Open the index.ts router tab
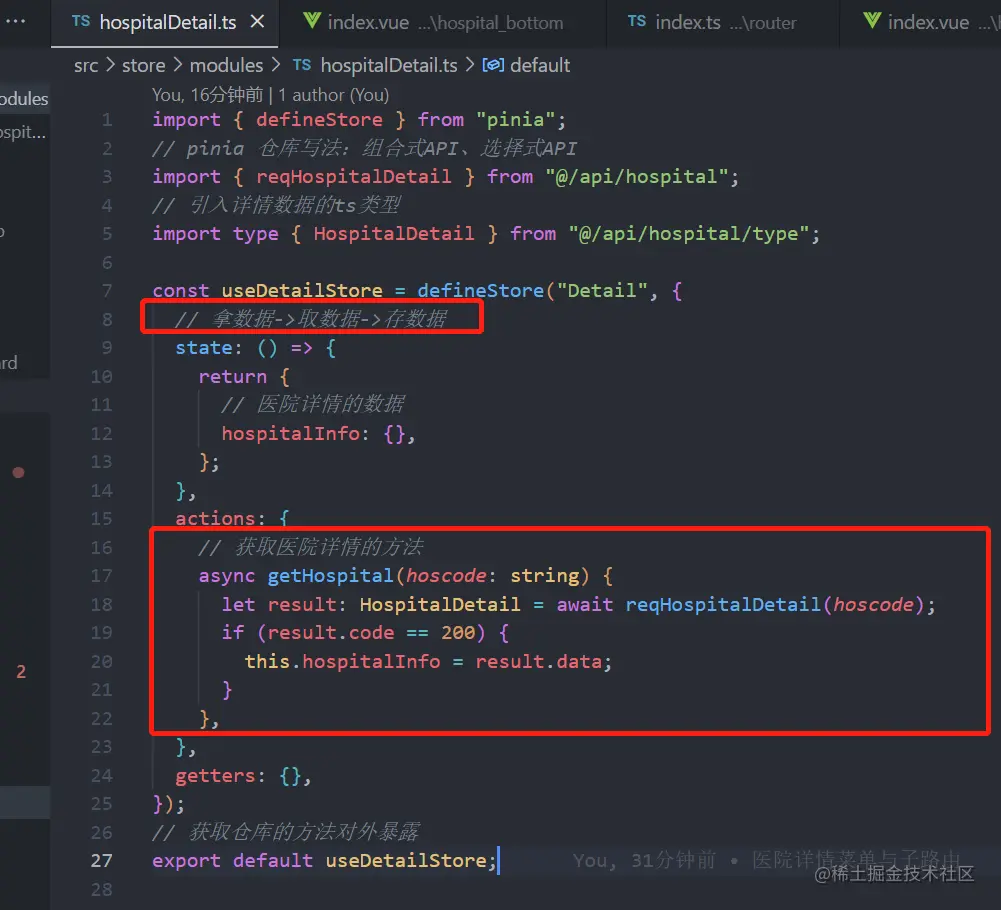 pos(722,23)
